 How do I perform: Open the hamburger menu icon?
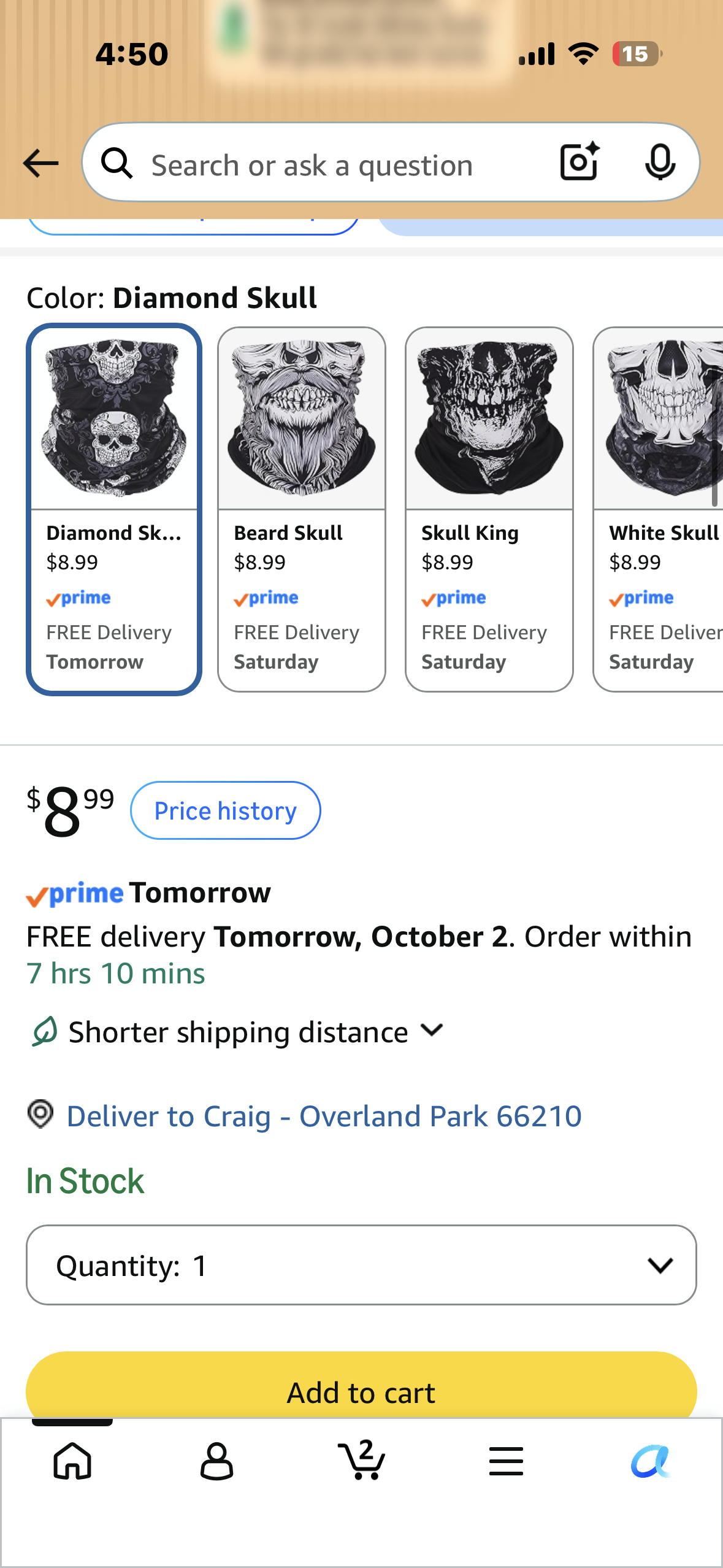tap(507, 1461)
